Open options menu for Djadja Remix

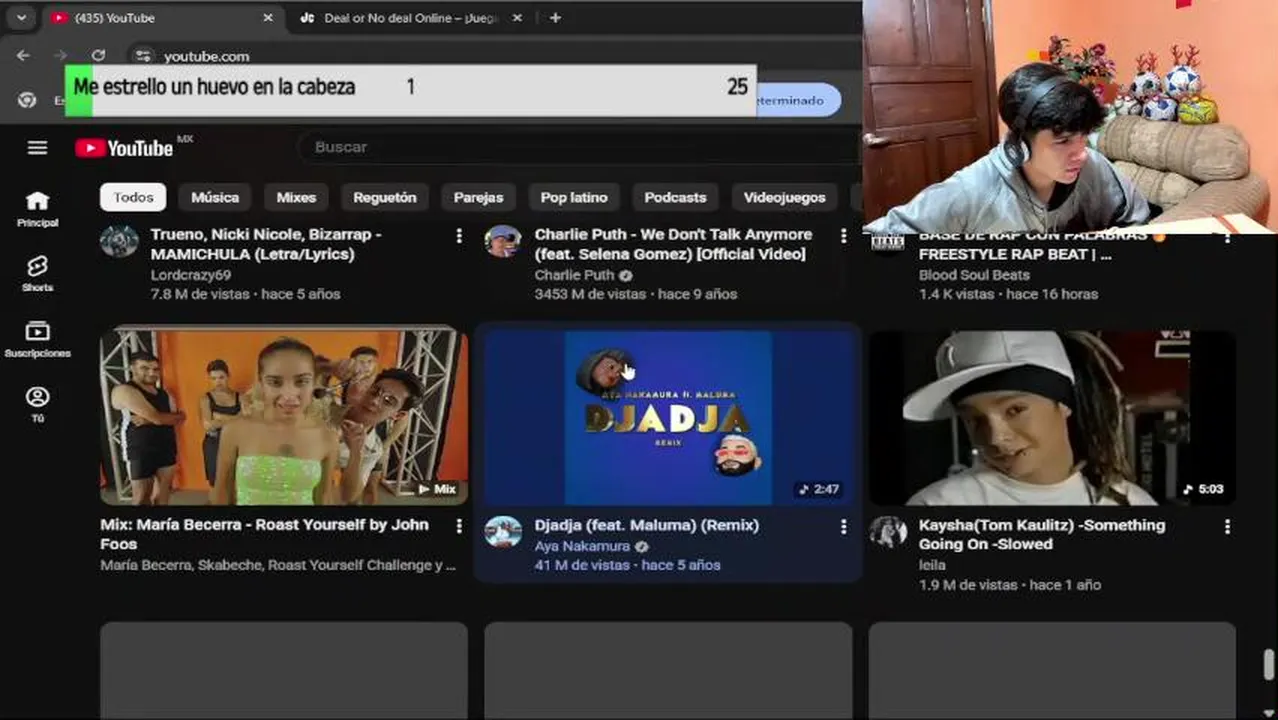point(843,526)
